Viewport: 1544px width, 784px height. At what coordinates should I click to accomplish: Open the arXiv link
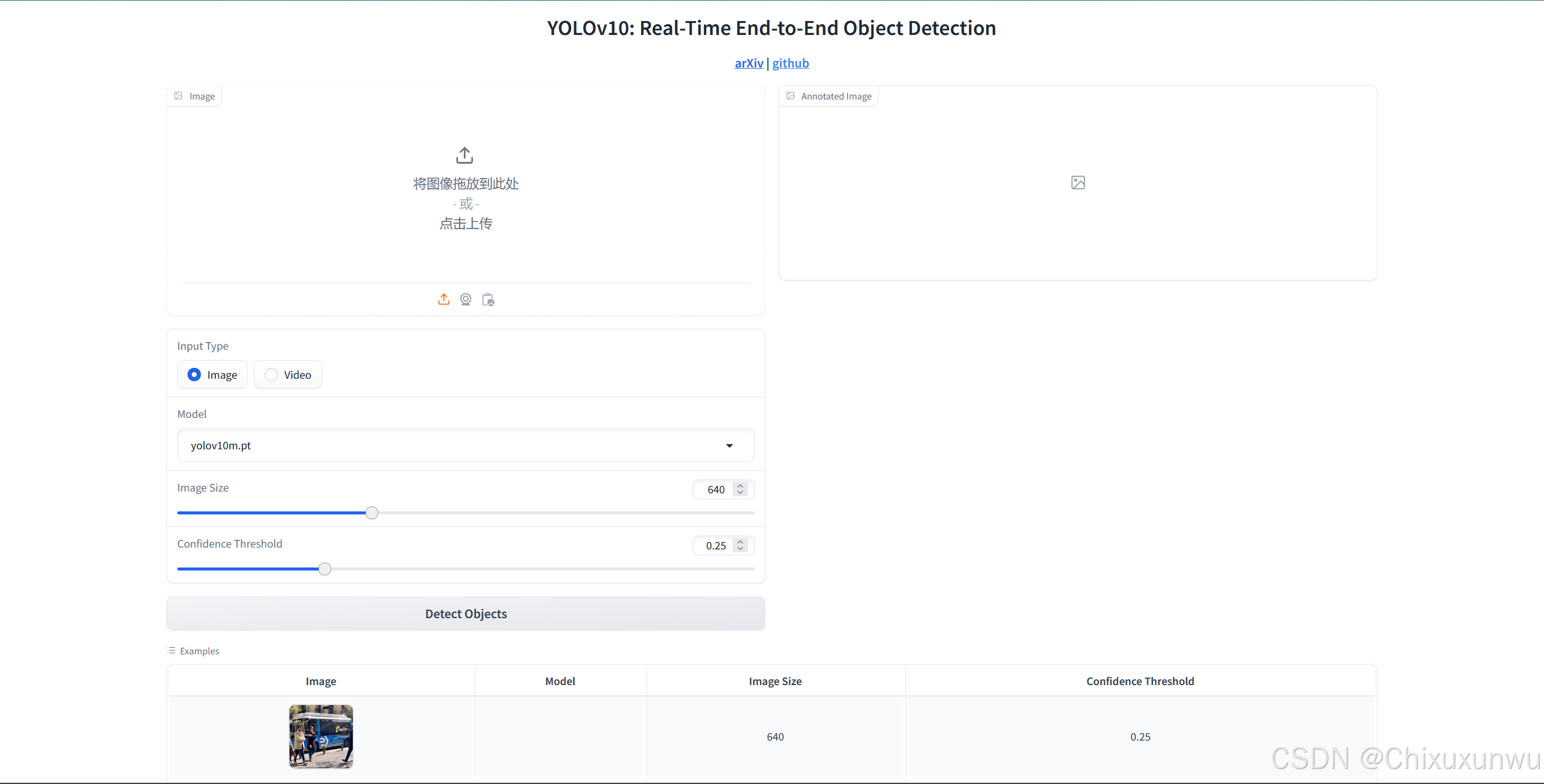(748, 63)
